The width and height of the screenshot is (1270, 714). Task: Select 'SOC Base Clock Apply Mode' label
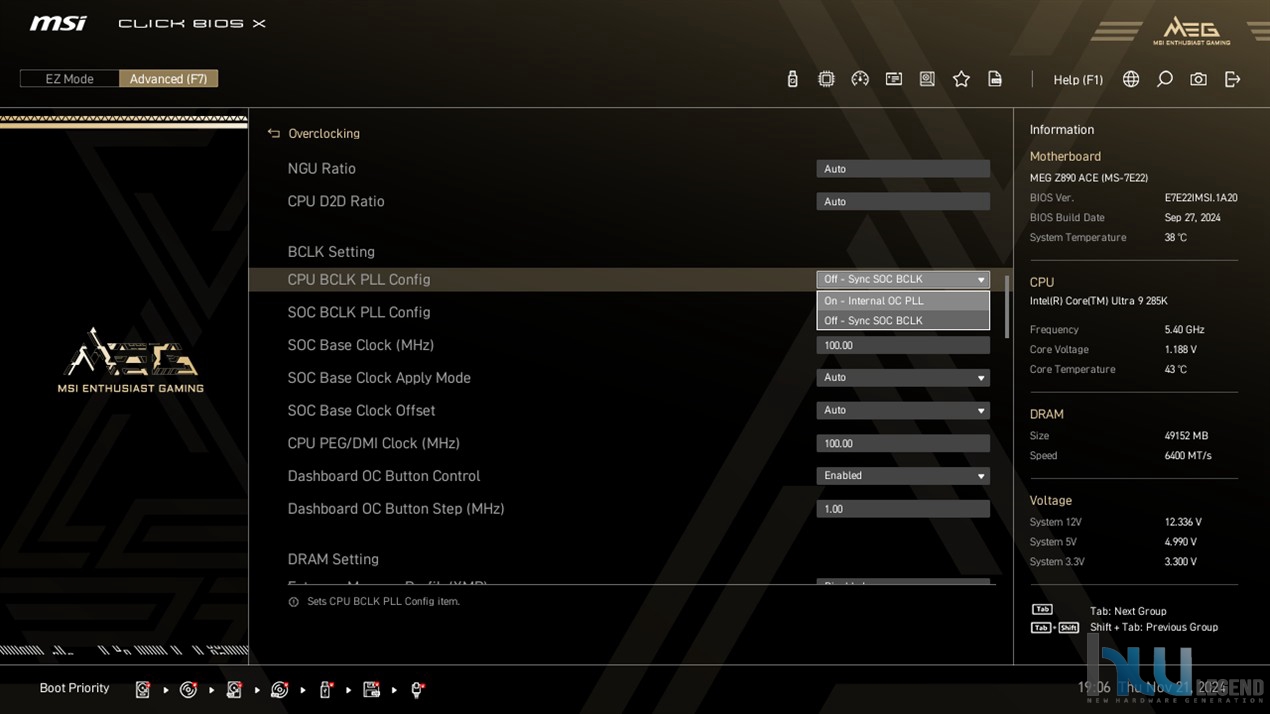tap(379, 378)
